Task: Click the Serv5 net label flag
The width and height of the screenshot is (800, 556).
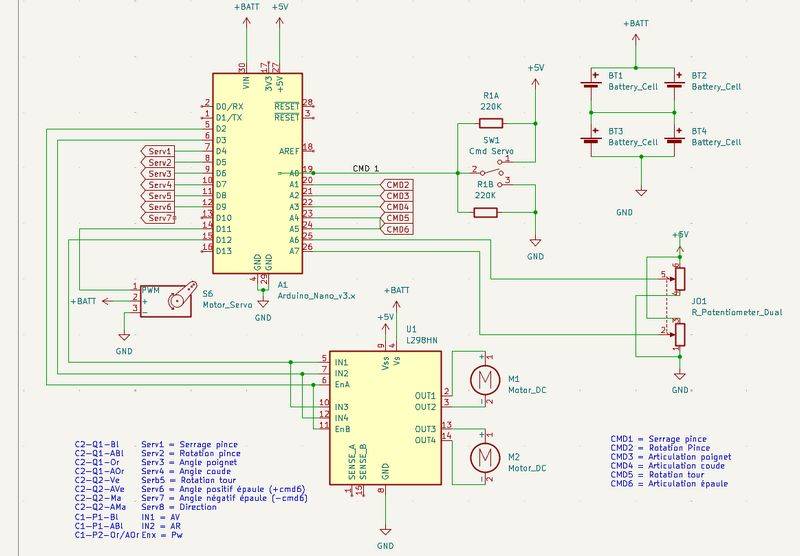Action: 157,196
